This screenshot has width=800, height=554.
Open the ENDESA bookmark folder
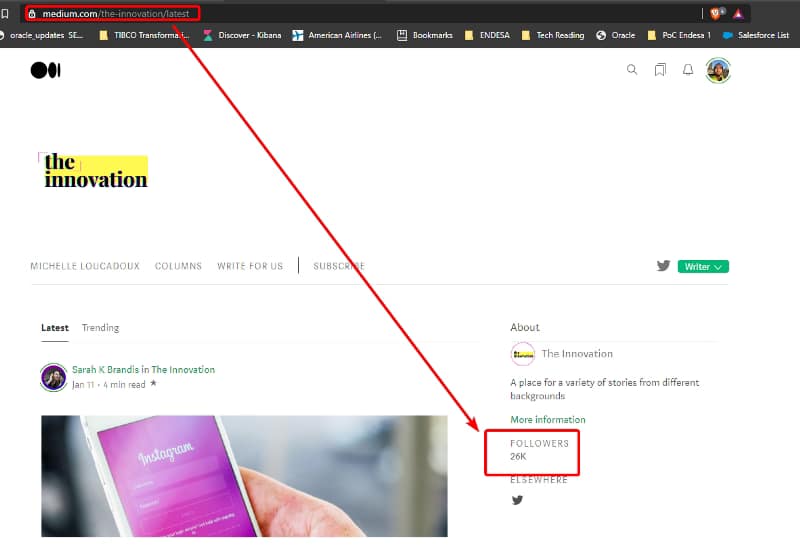point(487,35)
